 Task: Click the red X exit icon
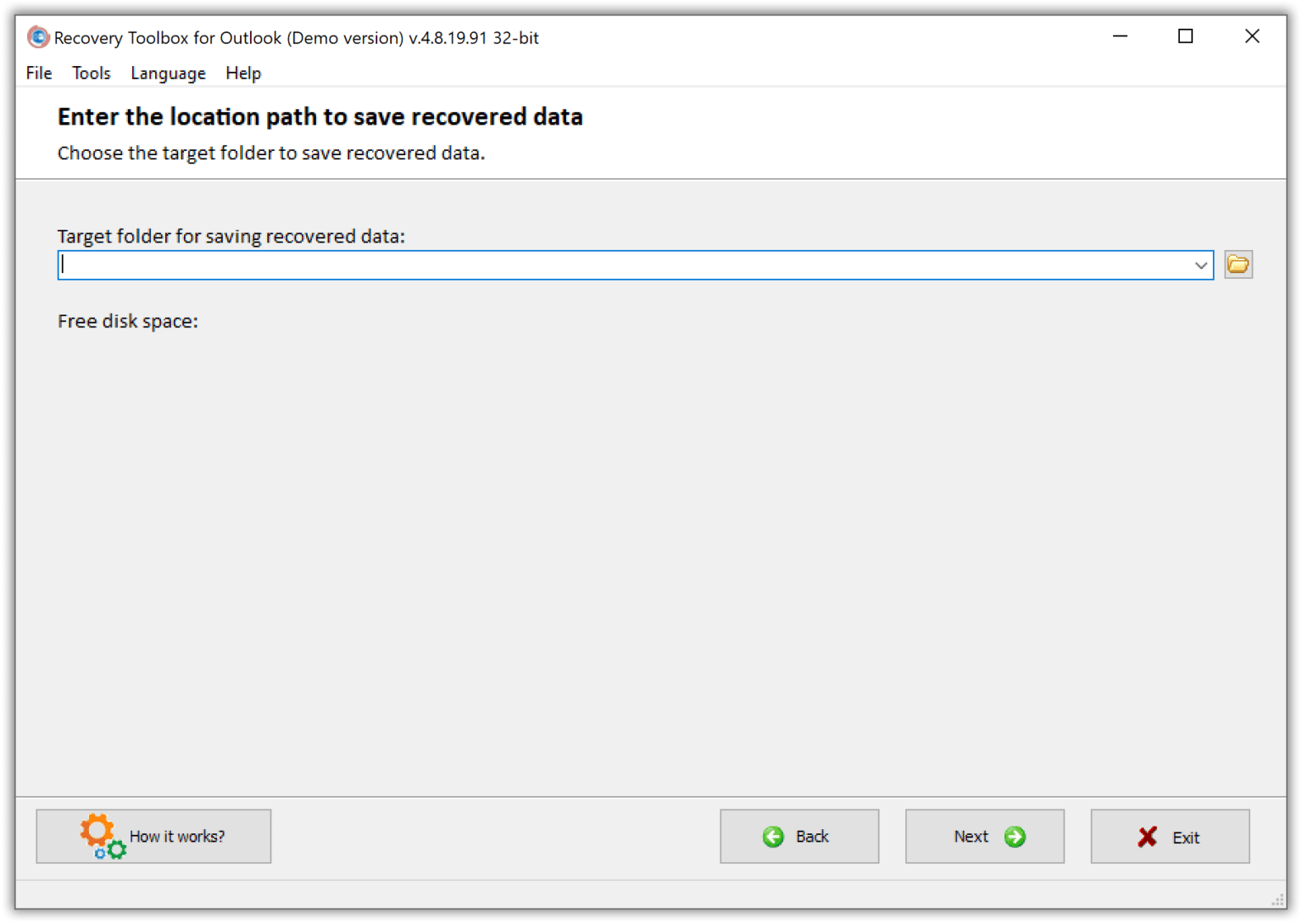coord(1146,837)
